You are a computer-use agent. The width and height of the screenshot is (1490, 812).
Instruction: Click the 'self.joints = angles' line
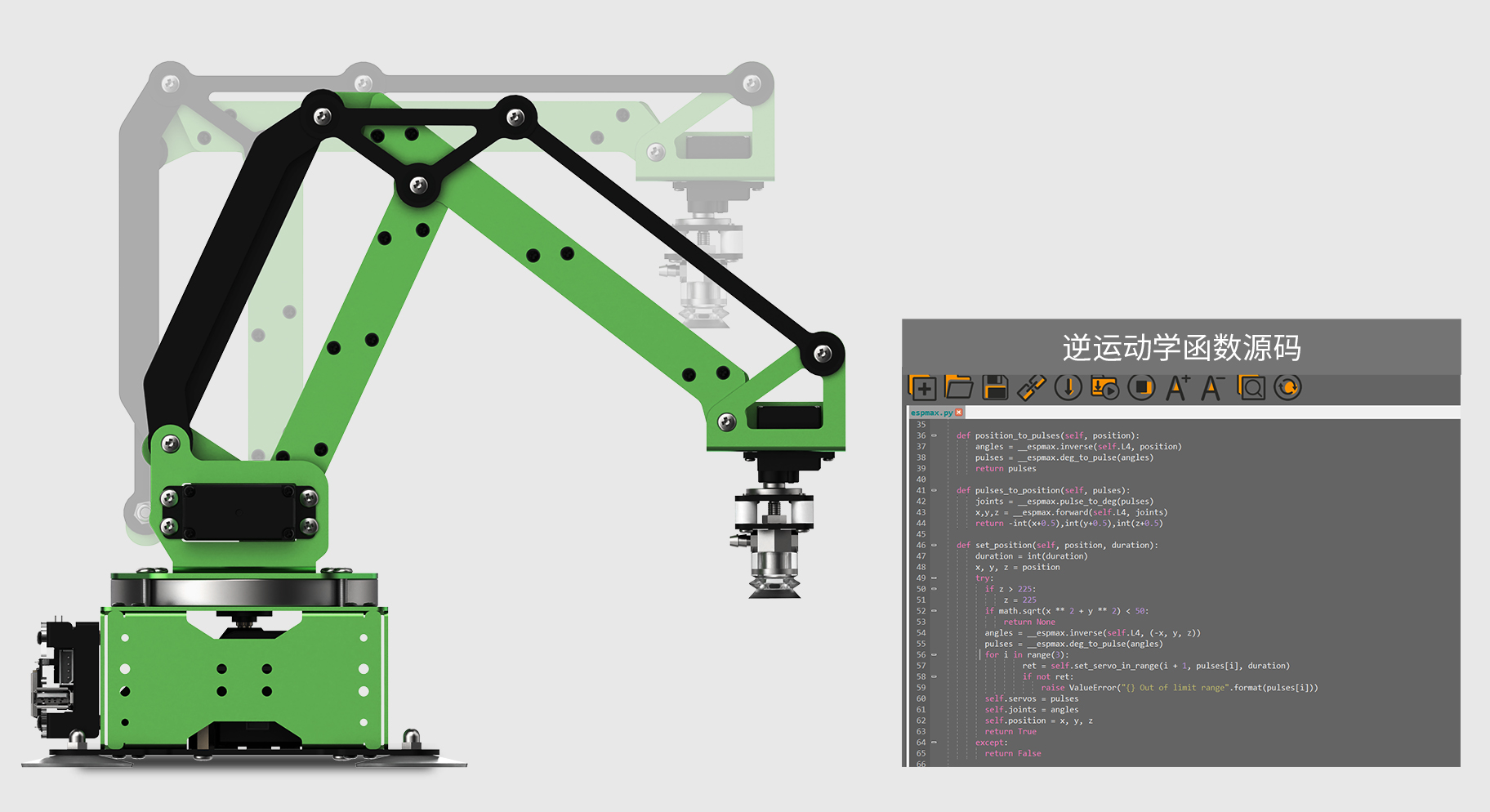tap(1032, 710)
